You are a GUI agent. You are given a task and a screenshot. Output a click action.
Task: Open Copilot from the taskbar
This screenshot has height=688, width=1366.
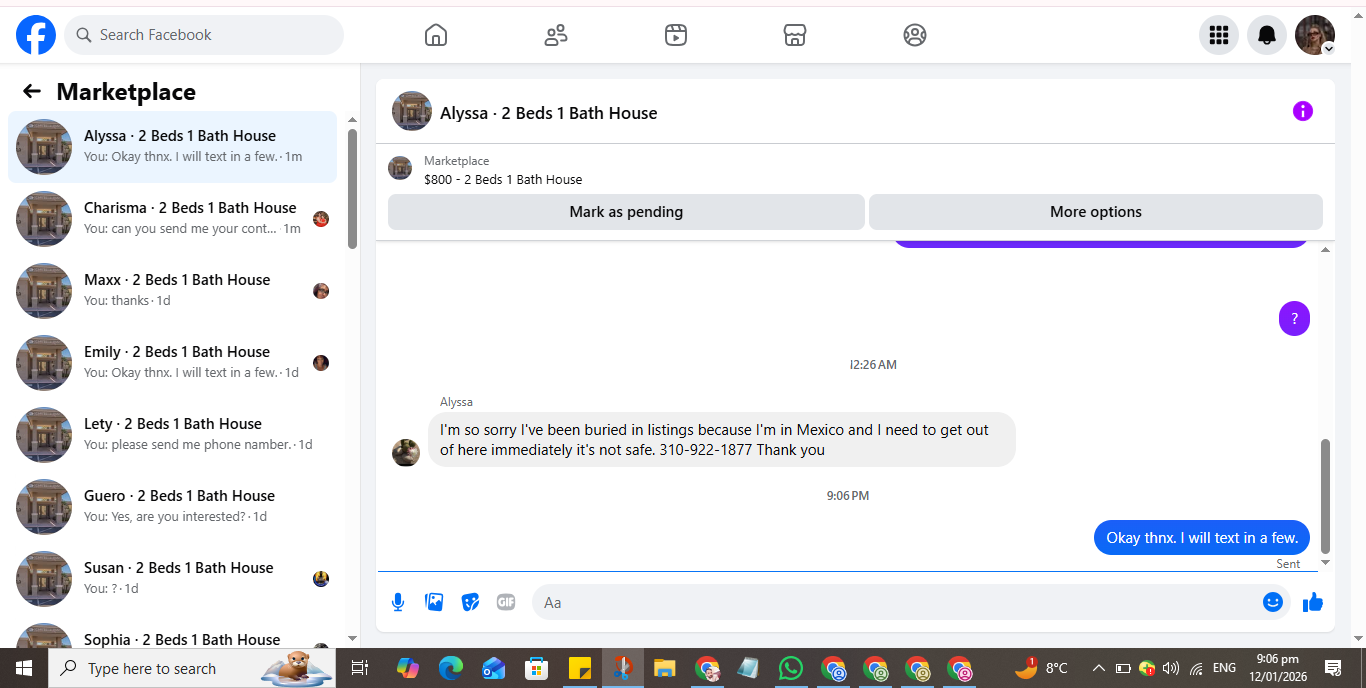coord(408,668)
